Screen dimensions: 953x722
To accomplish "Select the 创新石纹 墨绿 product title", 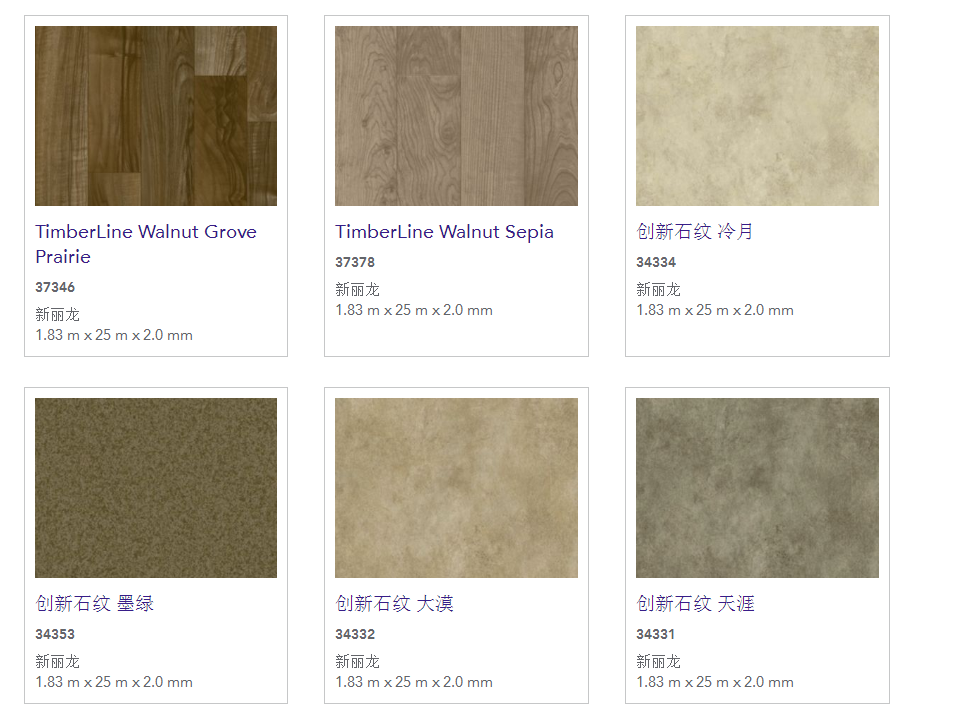I will [x=95, y=604].
